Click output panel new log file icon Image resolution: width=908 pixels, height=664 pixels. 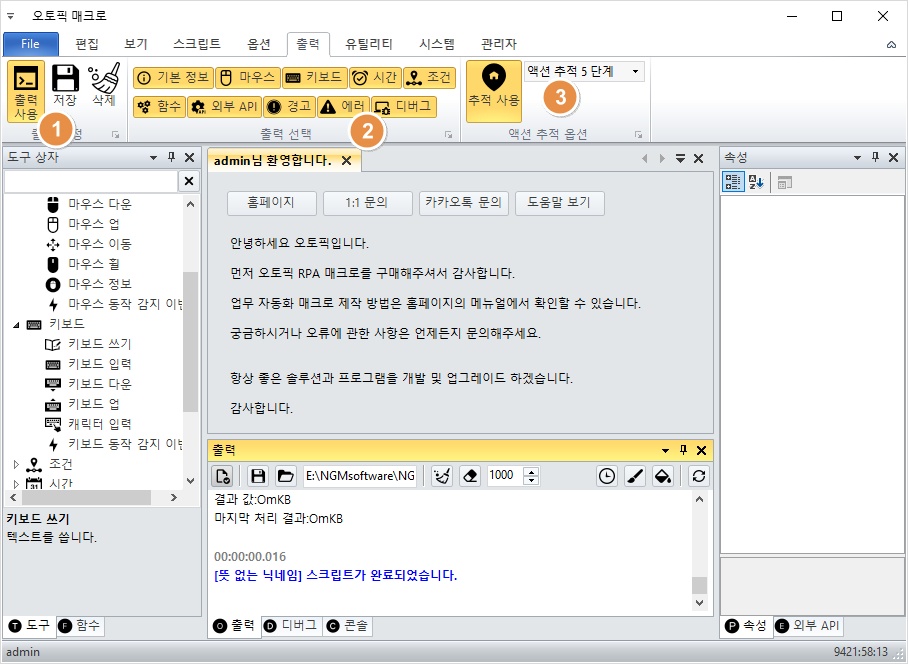pos(223,476)
